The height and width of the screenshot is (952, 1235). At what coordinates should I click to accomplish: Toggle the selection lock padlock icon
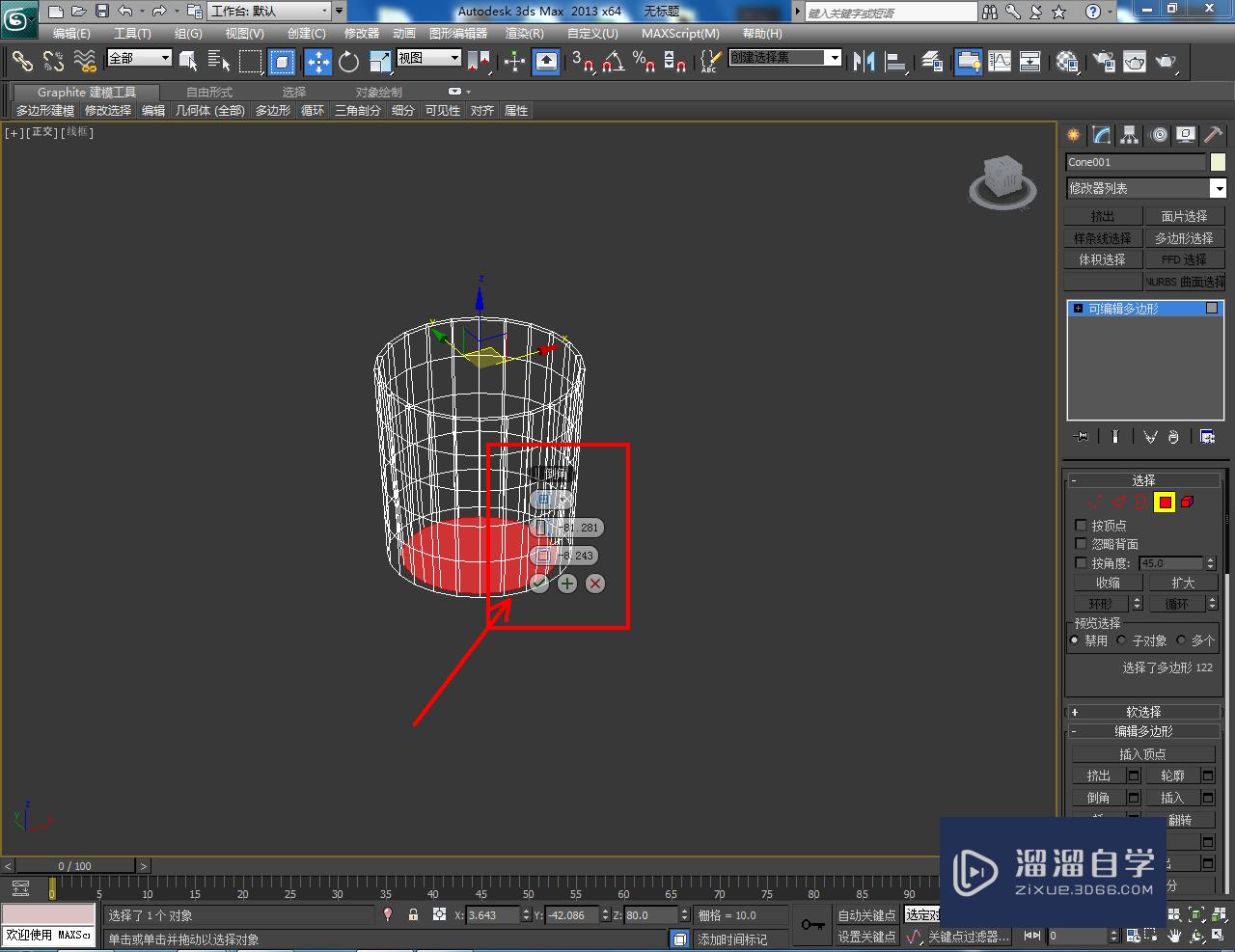tap(413, 914)
